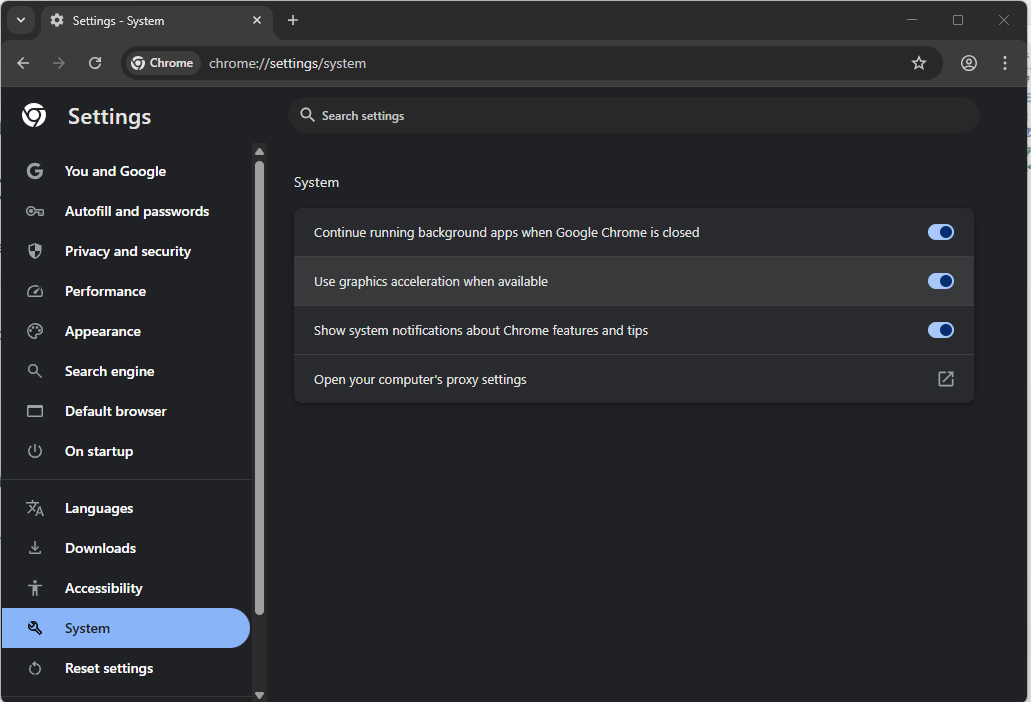Open the Appearance settings section
Viewport: 1031px width, 702px height.
click(102, 331)
